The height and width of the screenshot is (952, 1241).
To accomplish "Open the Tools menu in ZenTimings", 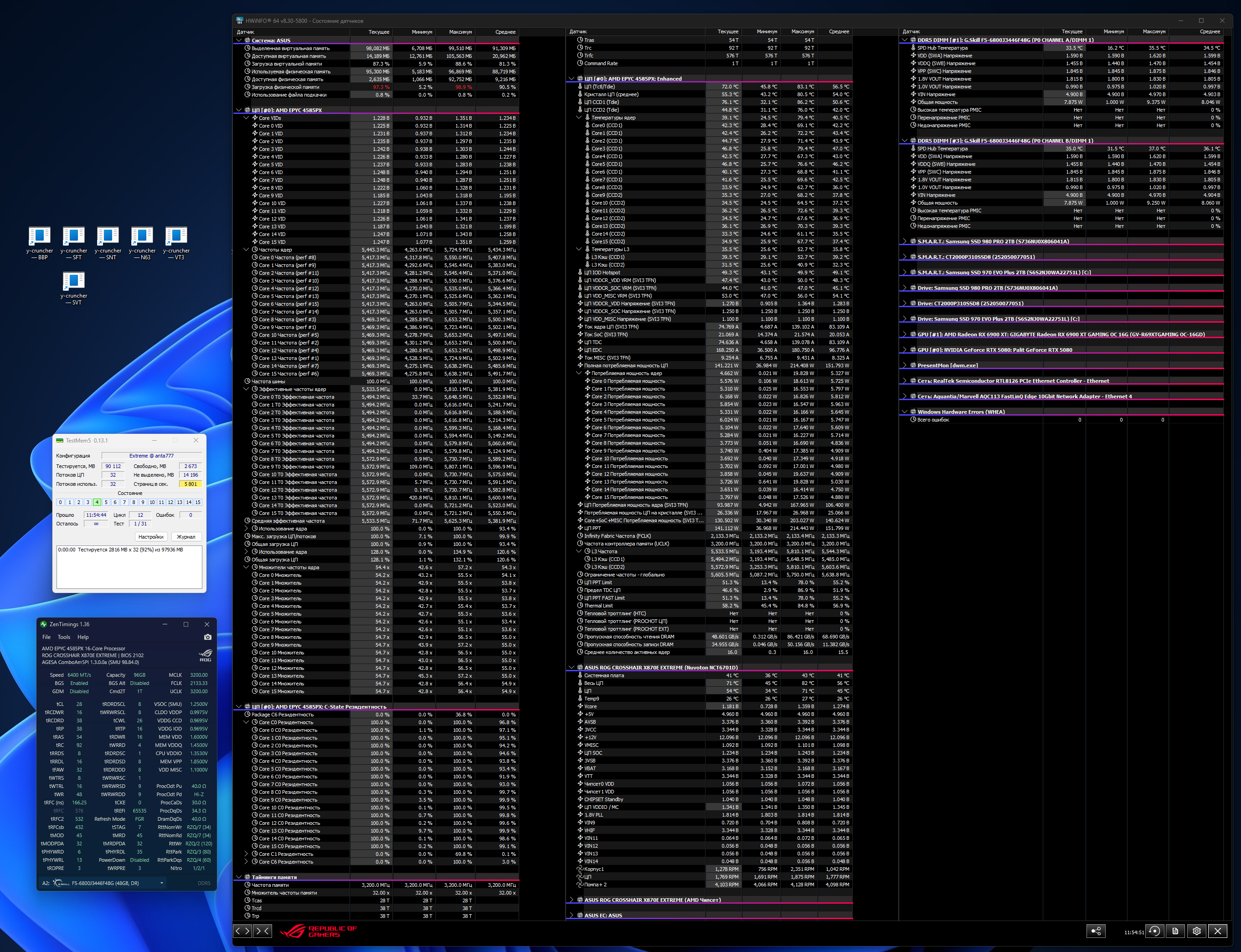I will pyautogui.click(x=64, y=637).
